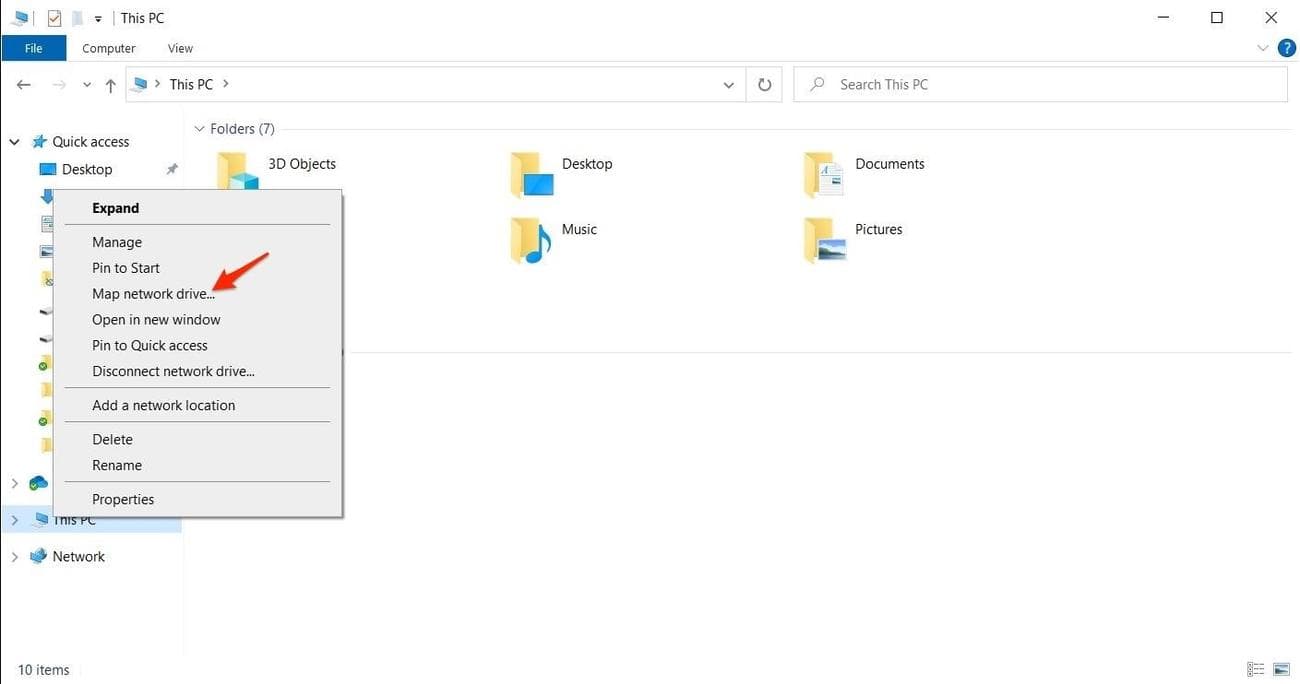Navigate back with the back arrow

tap(23, 84)
